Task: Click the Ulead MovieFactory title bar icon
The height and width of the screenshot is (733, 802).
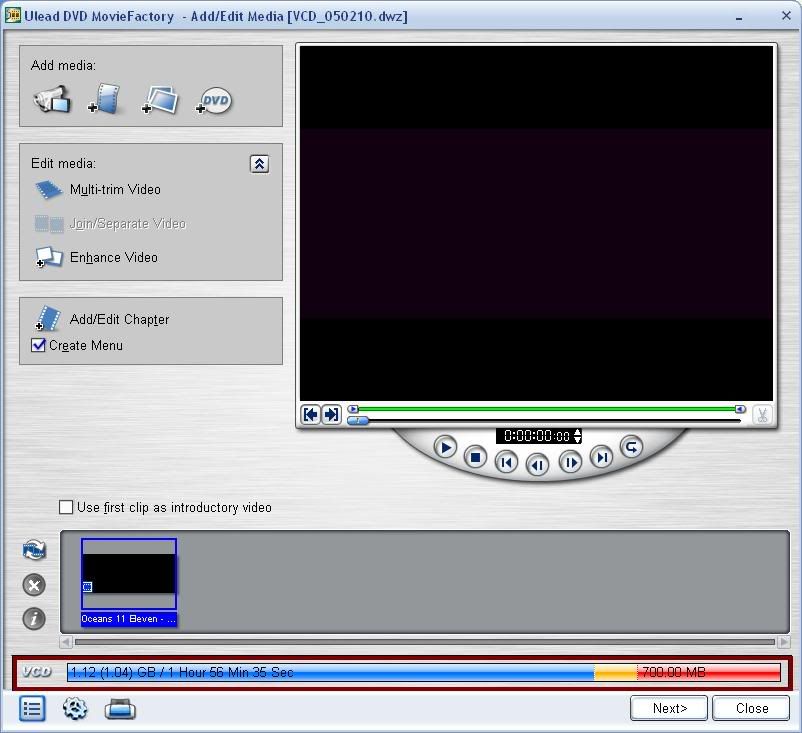Action: click(12, 15)
